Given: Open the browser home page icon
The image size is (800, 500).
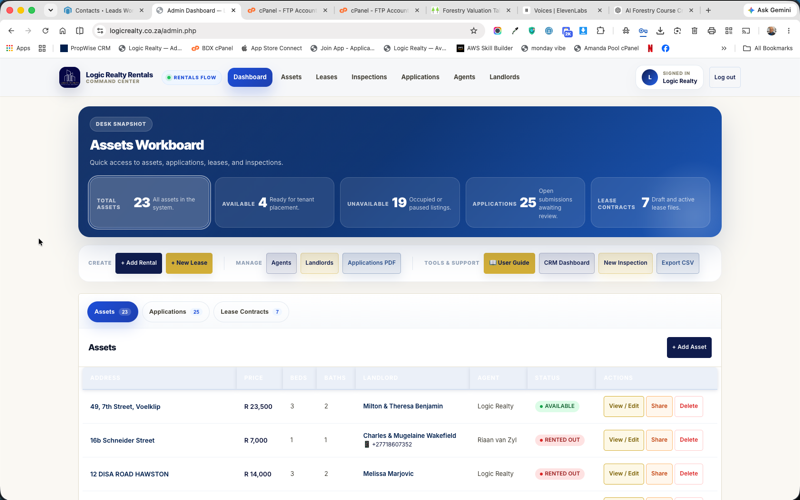Looking at the screenshot, I should 62,31.
